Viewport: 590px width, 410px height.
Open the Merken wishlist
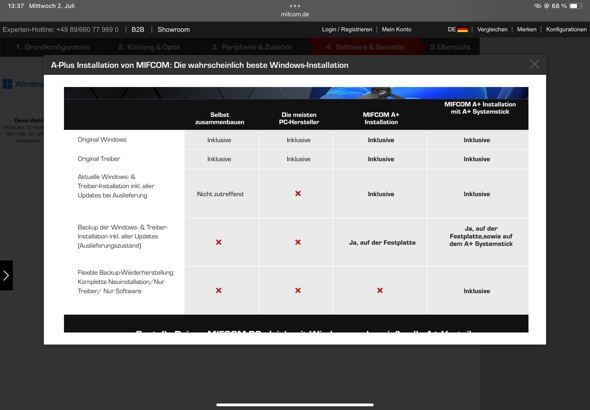526,29
